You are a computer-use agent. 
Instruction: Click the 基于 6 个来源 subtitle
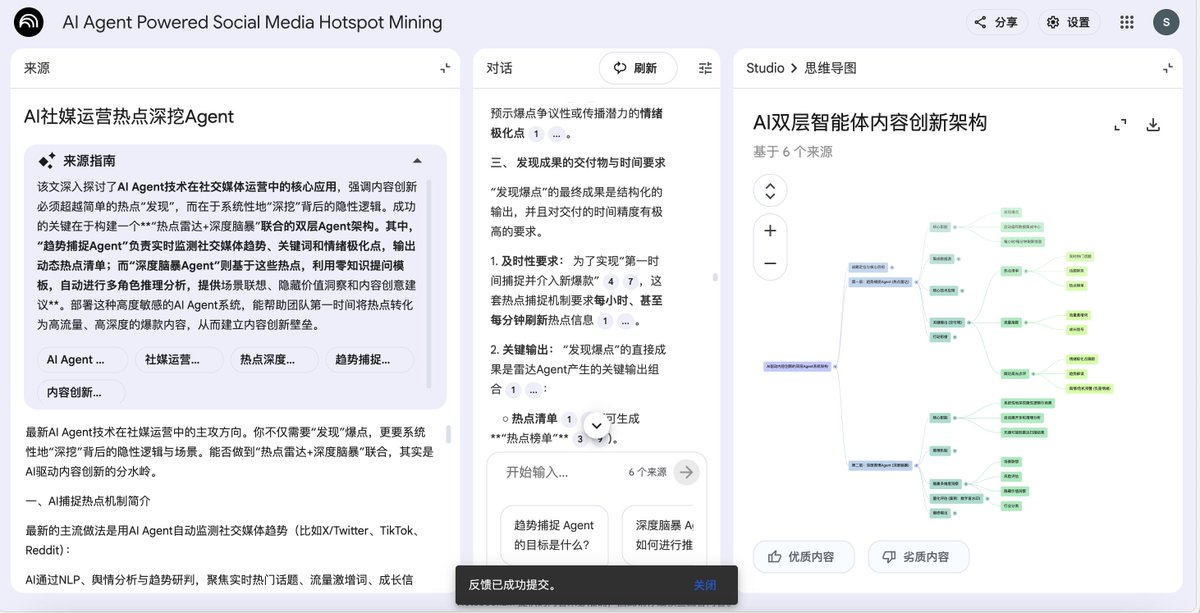click(x=793, y=152)
